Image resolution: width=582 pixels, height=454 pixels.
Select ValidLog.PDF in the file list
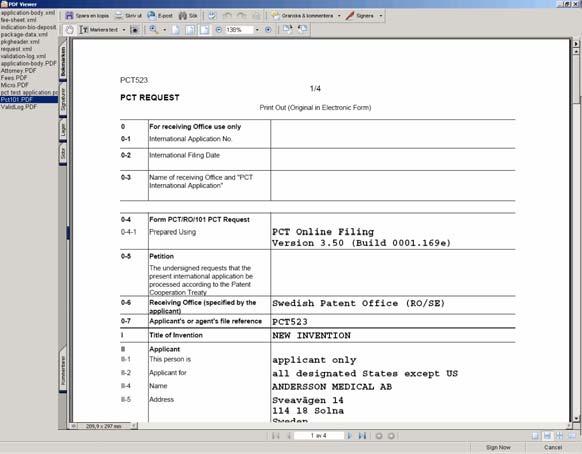(x=19, y=107)
